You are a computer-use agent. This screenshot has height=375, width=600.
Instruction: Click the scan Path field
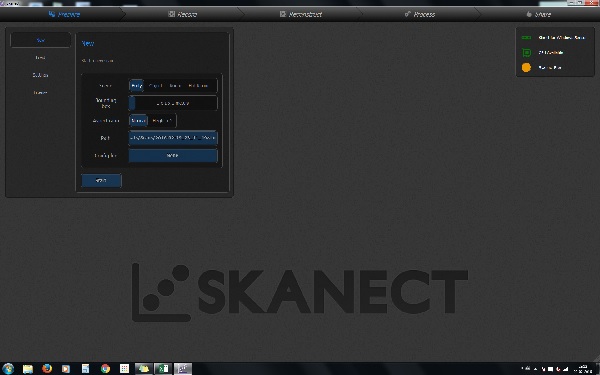[173, 138]
